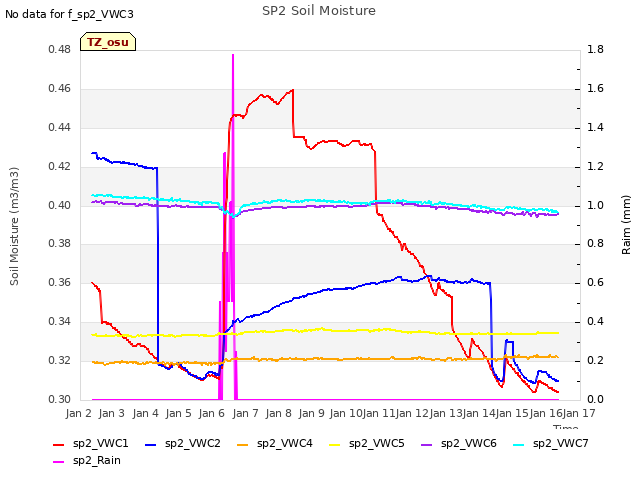Click the Raim (mm) right axis label
640x480 pixels.
point(626,225)
